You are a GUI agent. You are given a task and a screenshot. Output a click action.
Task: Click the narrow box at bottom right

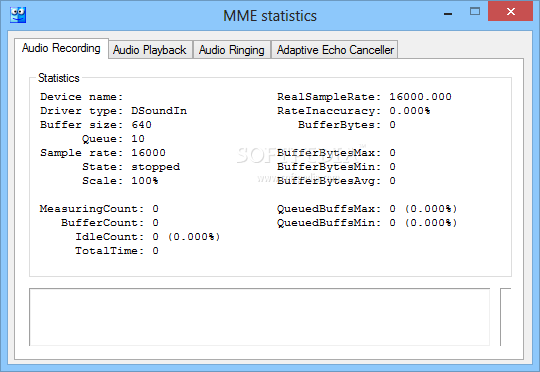506,317
